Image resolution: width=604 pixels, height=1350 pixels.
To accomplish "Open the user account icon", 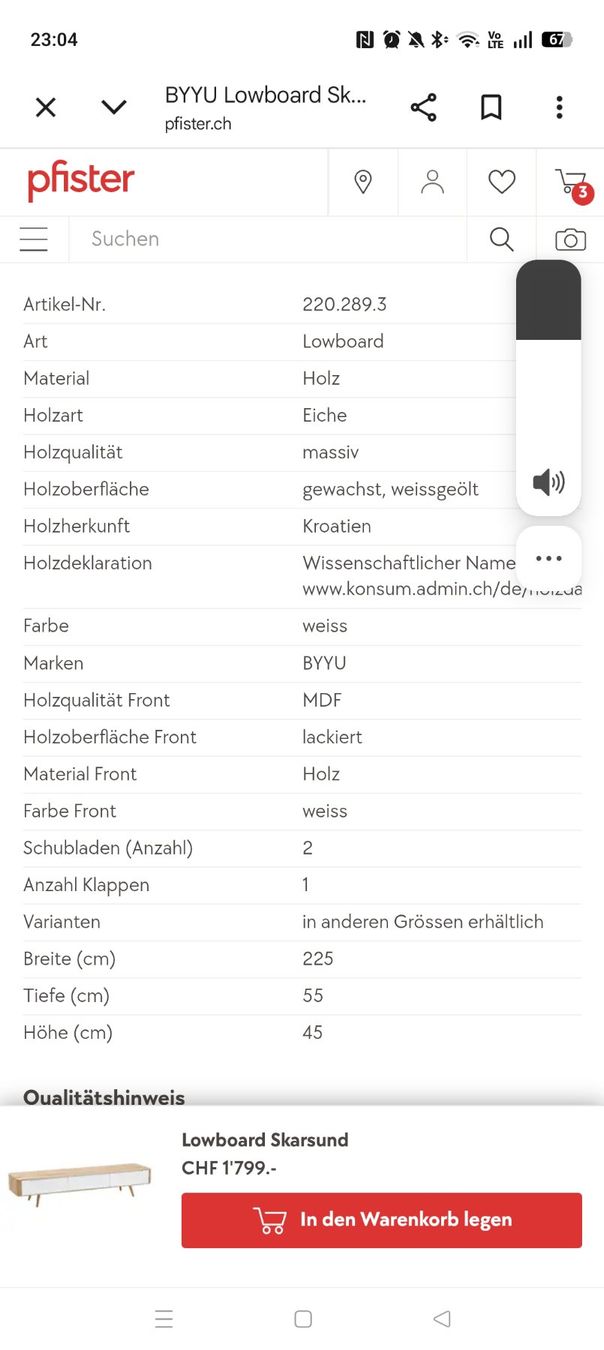I will 432,182.
